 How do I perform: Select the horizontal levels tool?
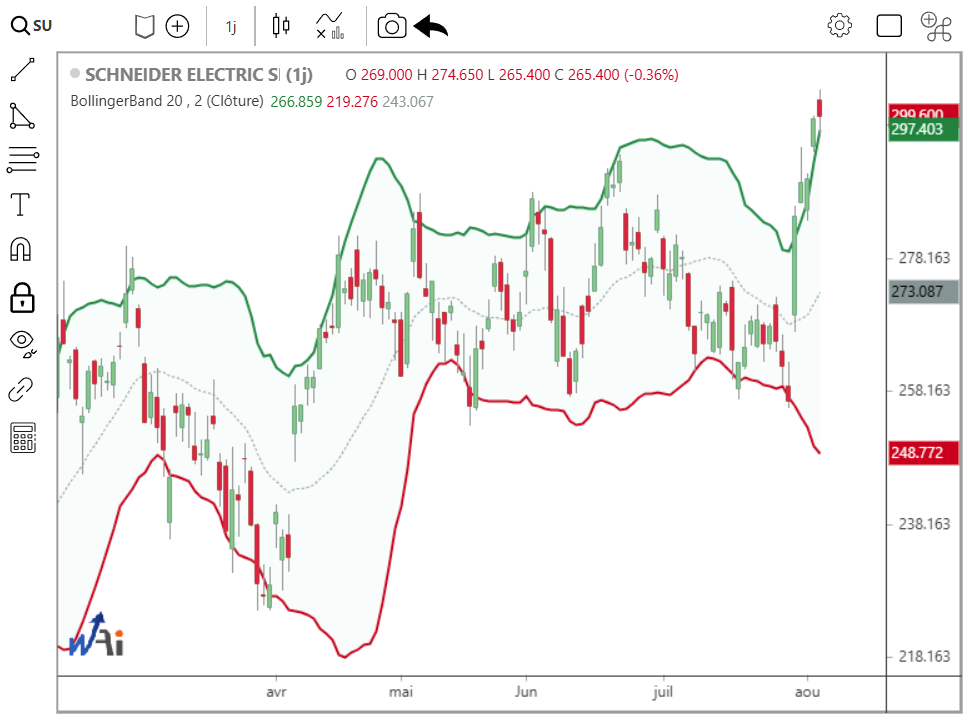pyautogui.click(x=23, y=160)
